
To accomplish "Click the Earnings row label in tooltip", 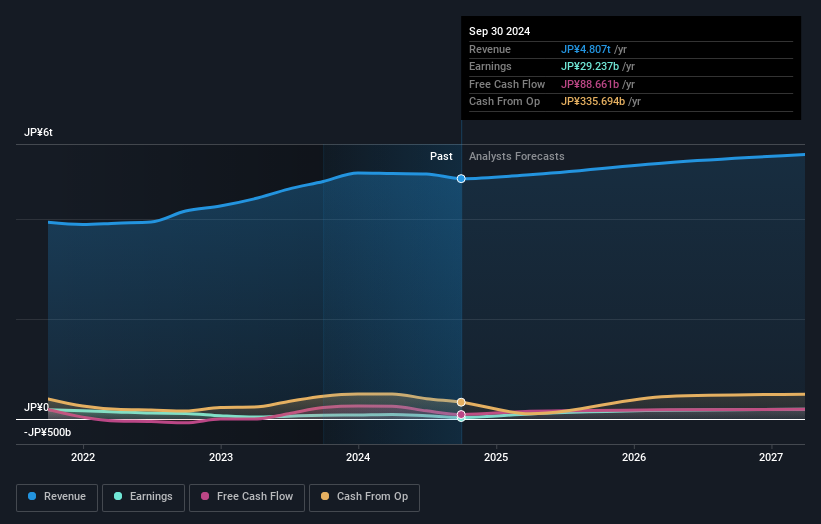I will tap(490, 66).
